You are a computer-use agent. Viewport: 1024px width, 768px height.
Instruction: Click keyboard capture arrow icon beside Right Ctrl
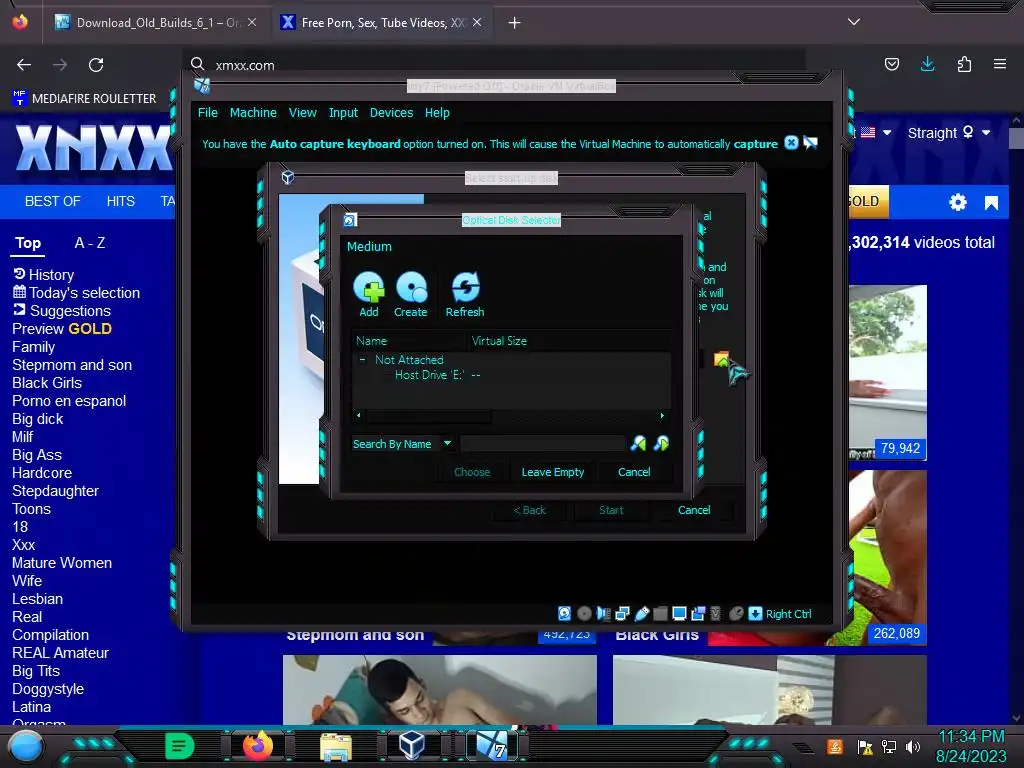coord(756,613)
